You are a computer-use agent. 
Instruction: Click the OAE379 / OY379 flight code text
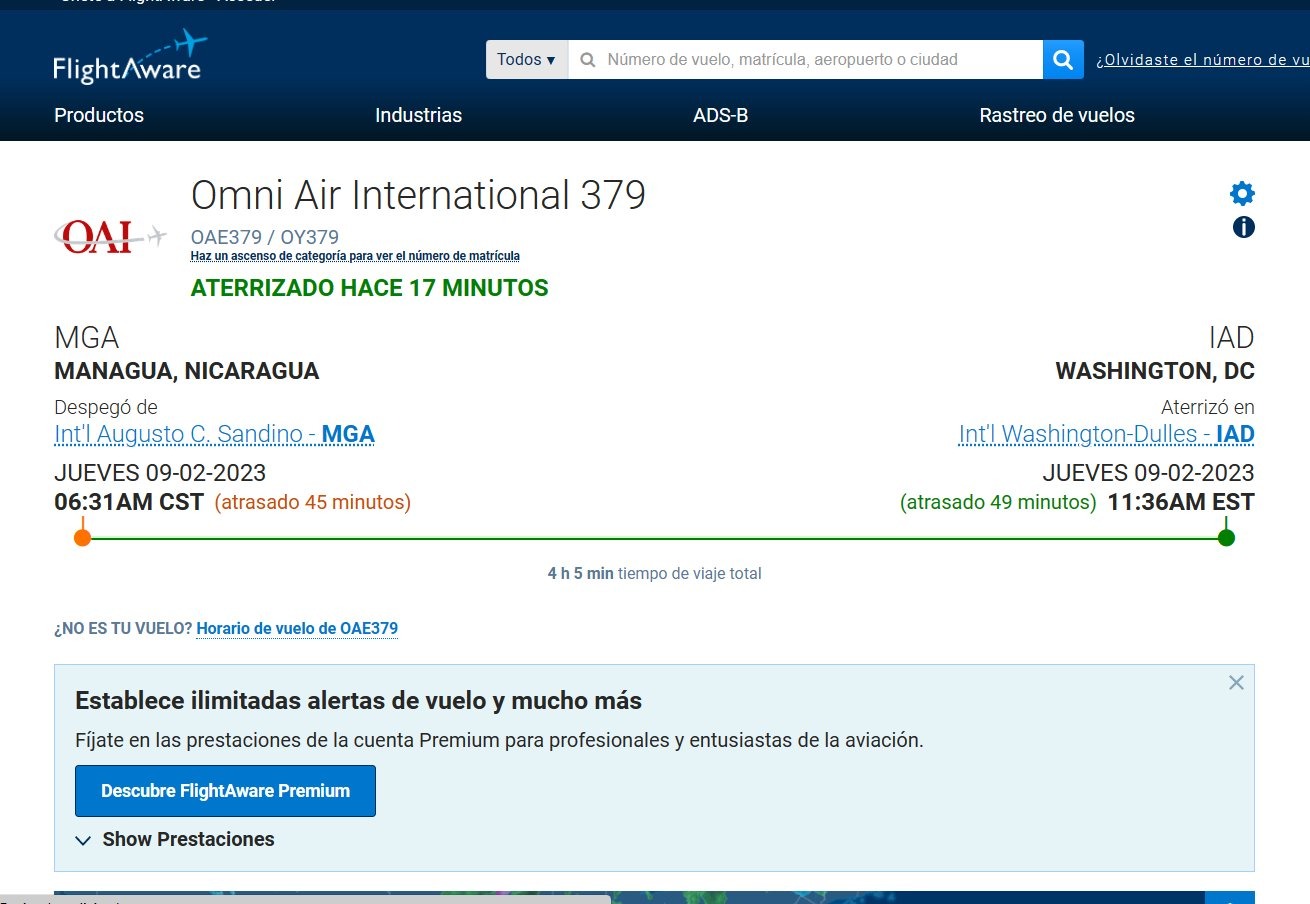tap(265, 237)
